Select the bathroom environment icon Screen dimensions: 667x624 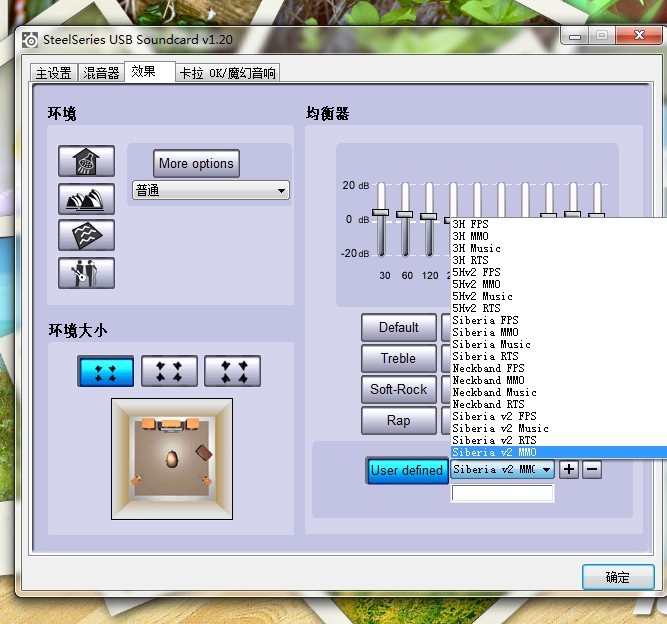tap(86, 161)
